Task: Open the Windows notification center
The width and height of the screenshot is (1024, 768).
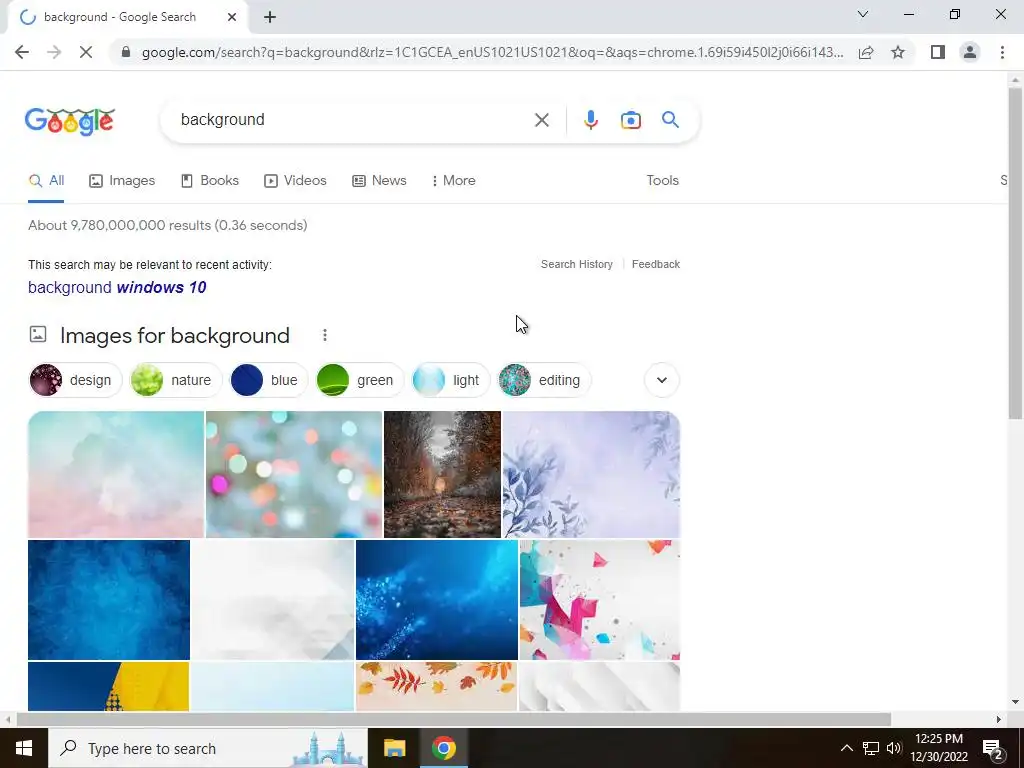Action: point(993,749)
